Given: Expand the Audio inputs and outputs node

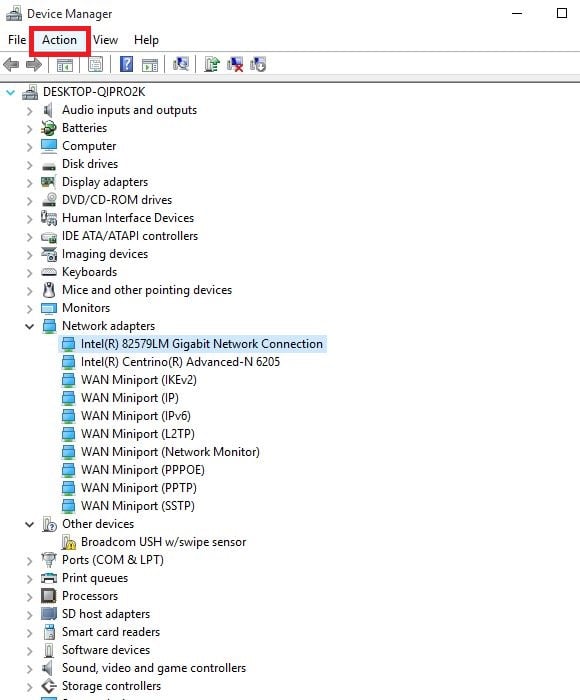Looking at the screenshot, I should click(29, 111).
